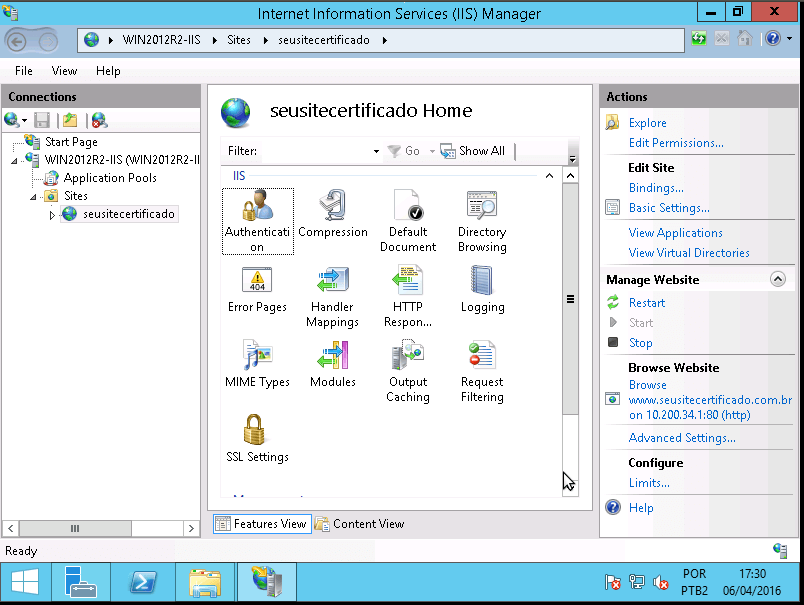Switch to Content View tab
Viewport: 804px width, 605px height.
pyautogui.click(x=360, y=524)
